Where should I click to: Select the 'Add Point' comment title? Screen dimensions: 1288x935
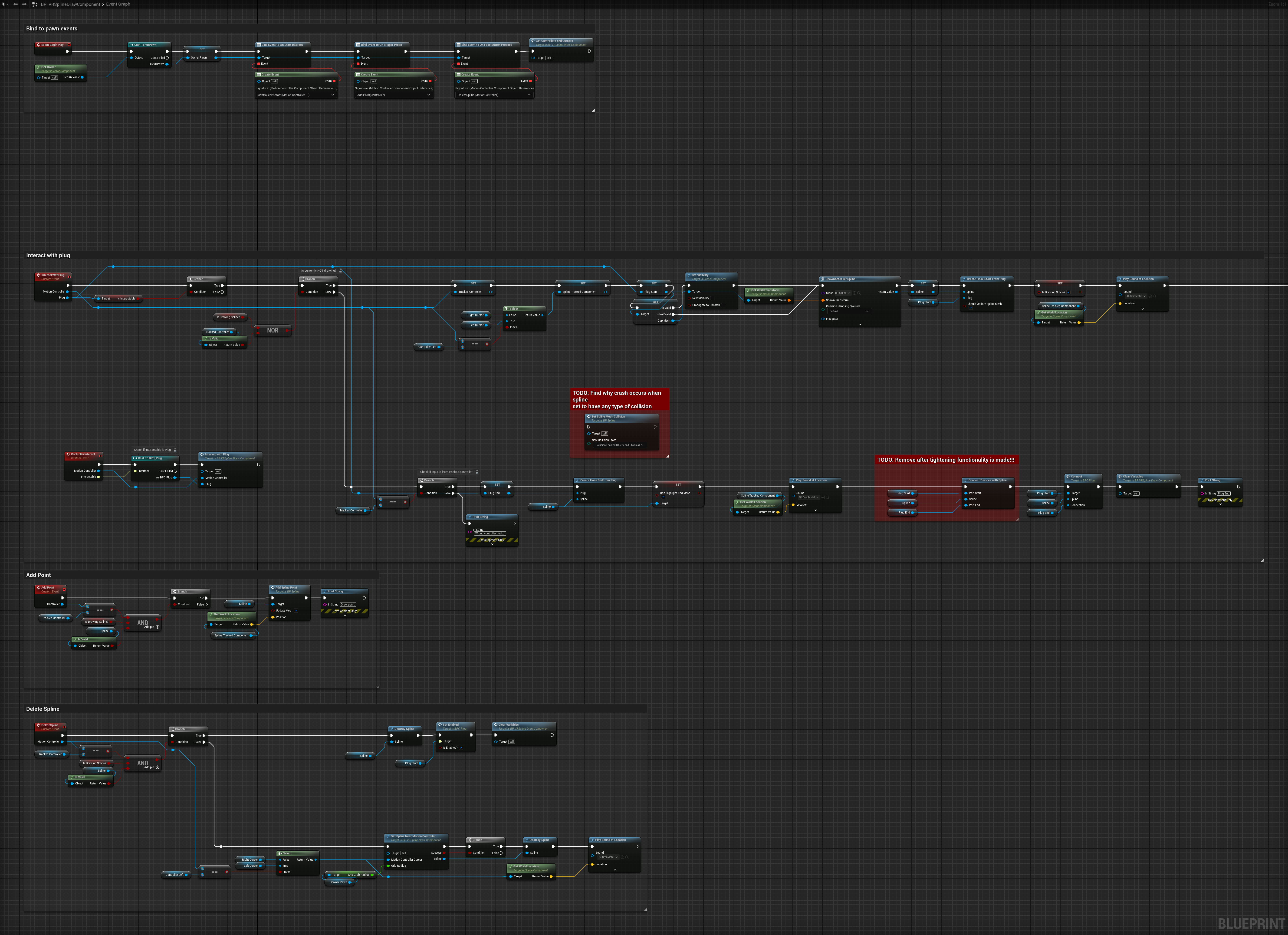coord(39,575)
